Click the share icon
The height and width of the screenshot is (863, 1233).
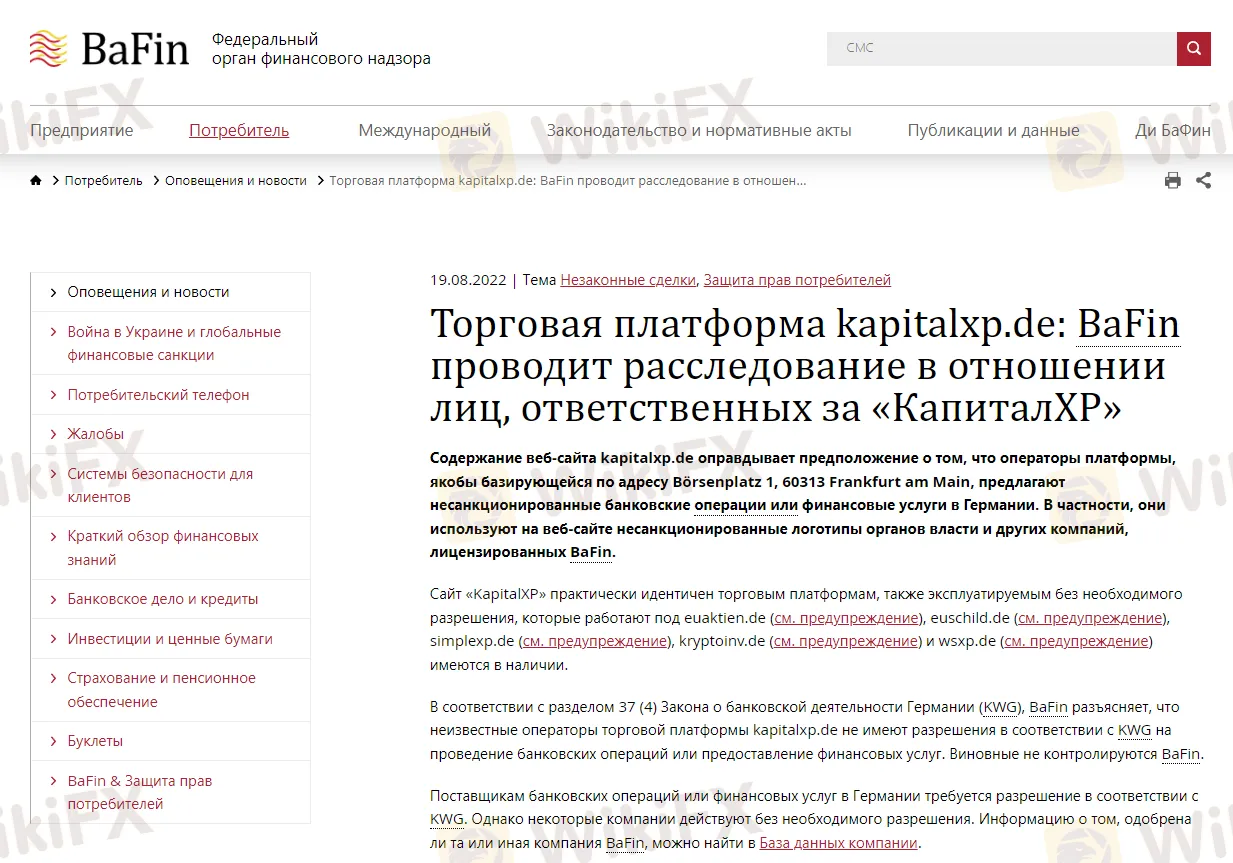coord(1203,181)
